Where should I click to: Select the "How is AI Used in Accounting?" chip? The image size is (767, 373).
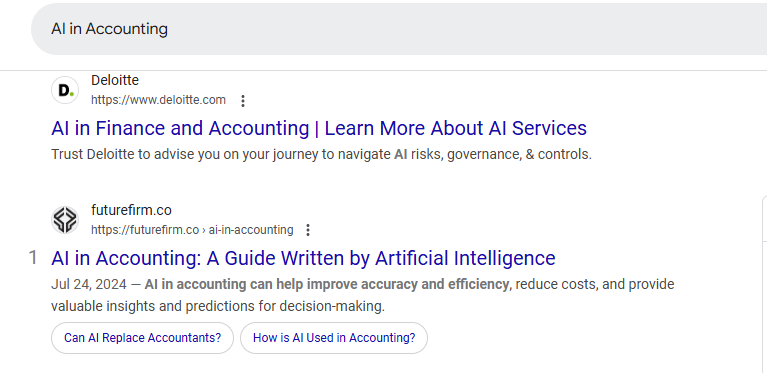(x=334, y=338)
